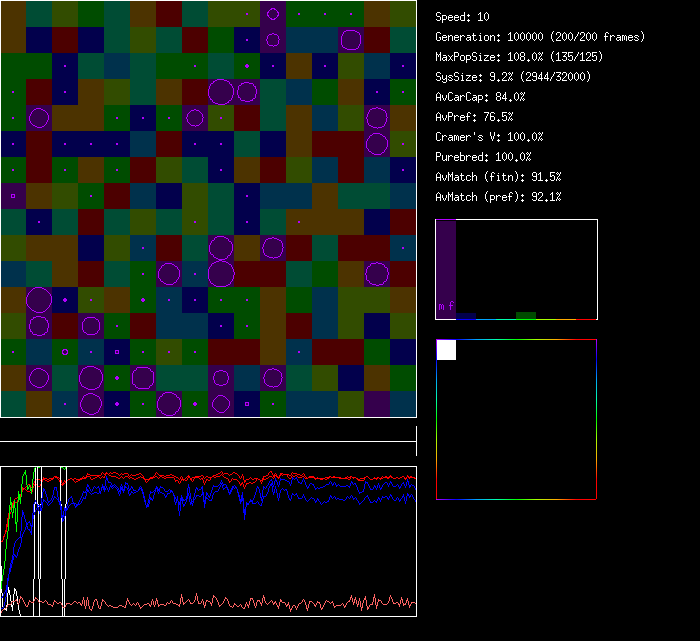The height and width of the screenshot is (641, 700).
Task: Click the Cramer's V: 100.0% text
Action: (x=489, y=137)
